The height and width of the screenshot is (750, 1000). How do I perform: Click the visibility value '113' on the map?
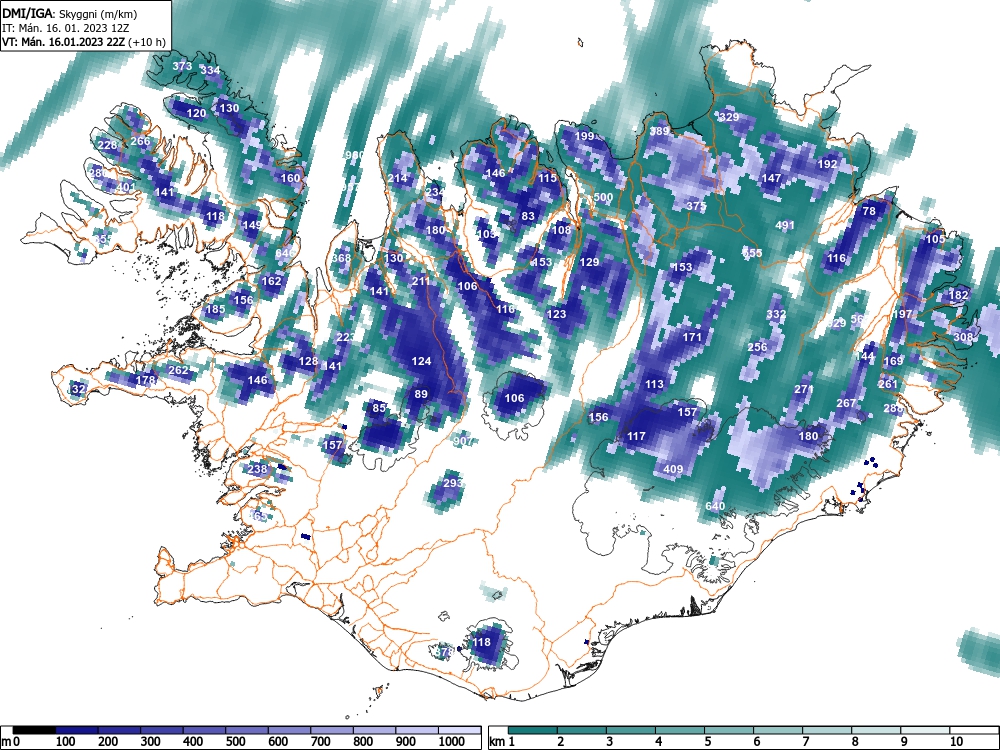point(654,385)
